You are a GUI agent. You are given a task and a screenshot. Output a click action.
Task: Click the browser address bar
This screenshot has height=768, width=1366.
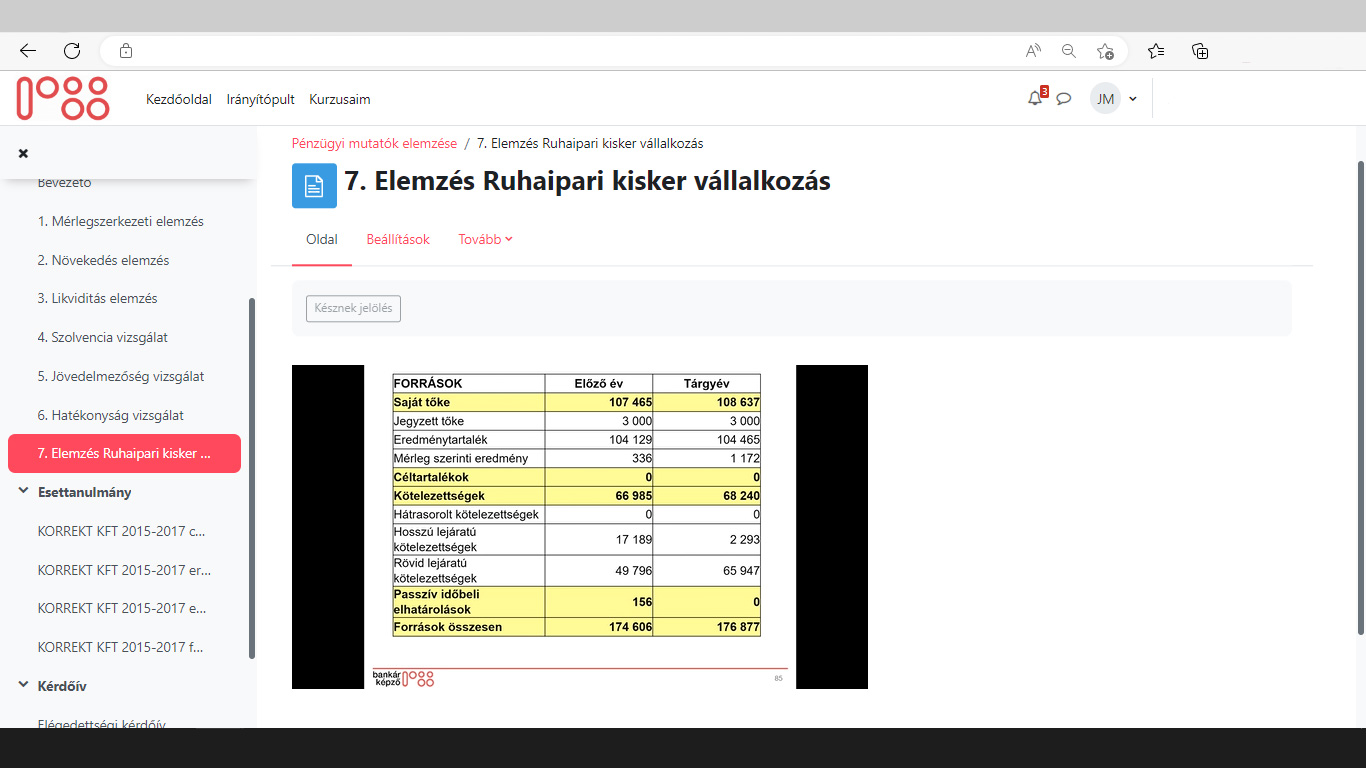(500, 50)
